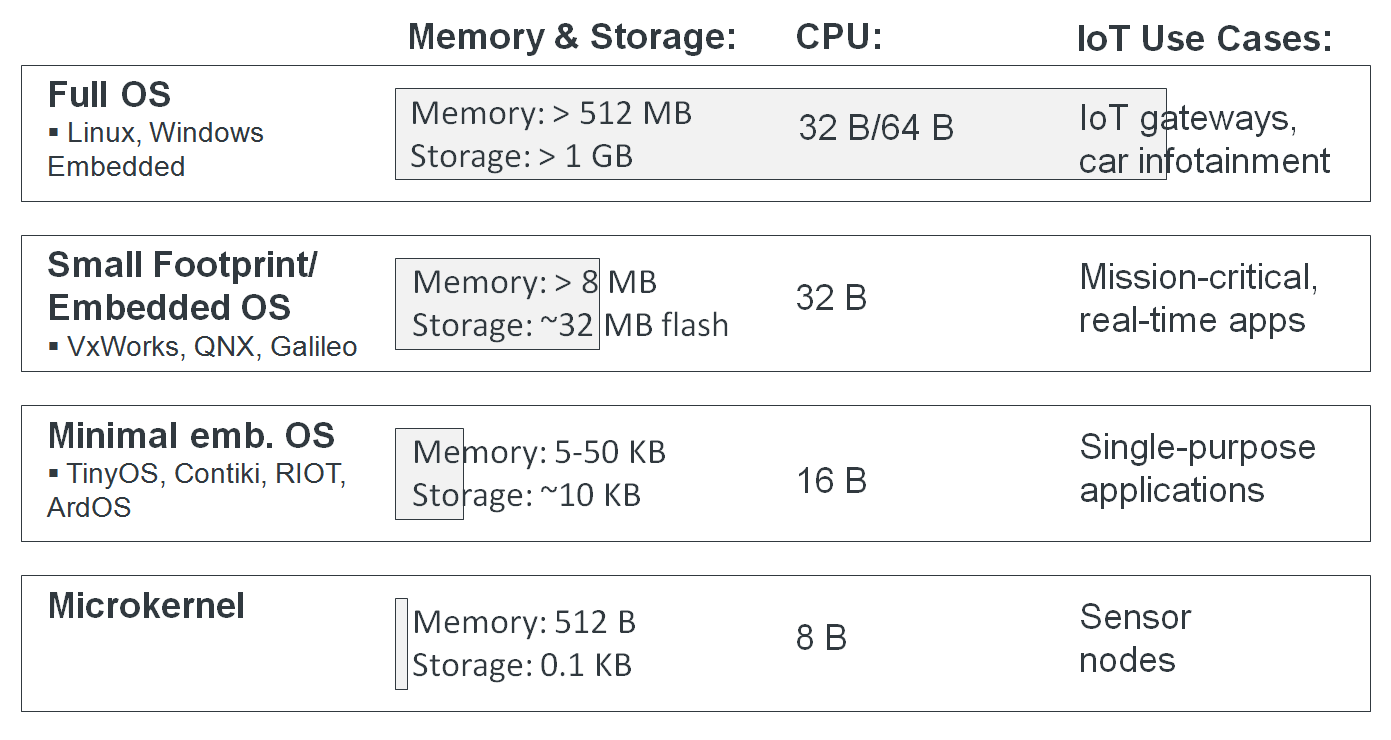Viewport: 1391px width, 740px height.
Task: Select the 16 B CPU value
Action: (x=831, y=481)
